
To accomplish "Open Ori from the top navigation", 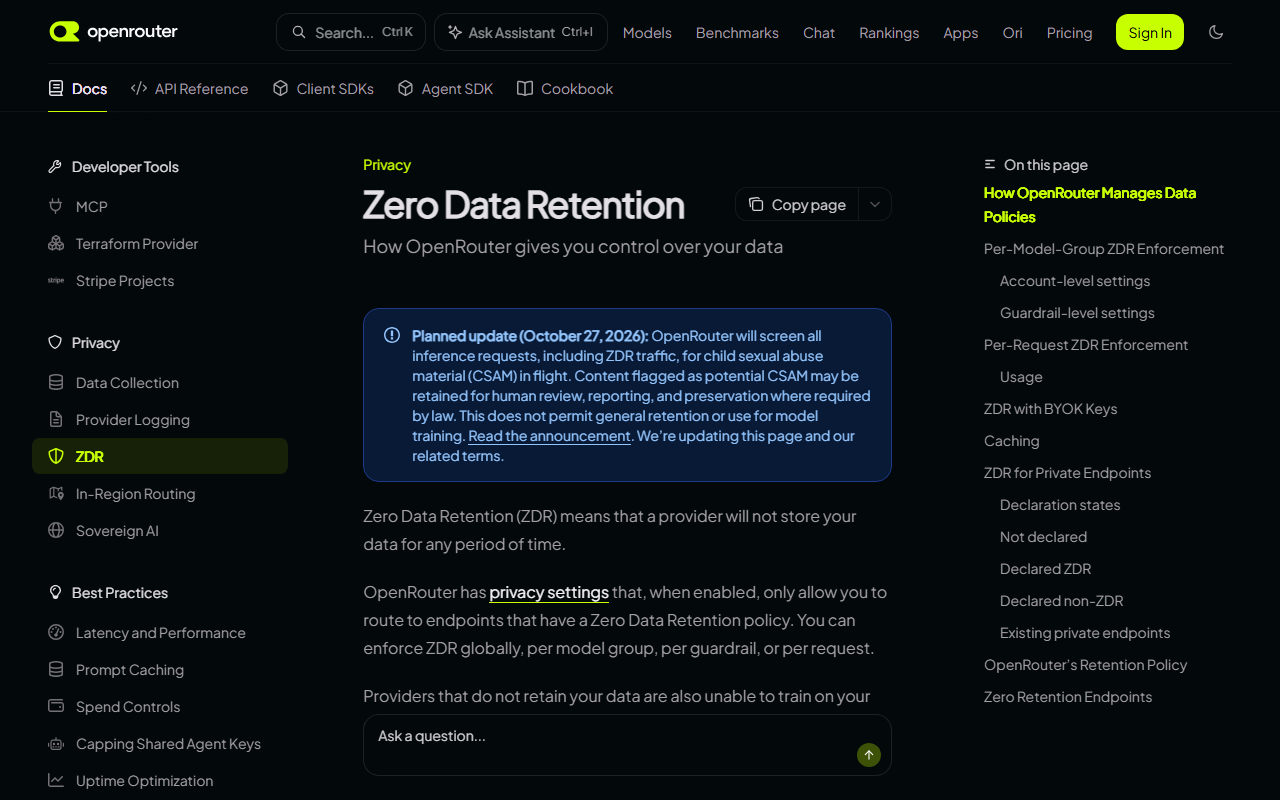I will tap(1013, 33).
